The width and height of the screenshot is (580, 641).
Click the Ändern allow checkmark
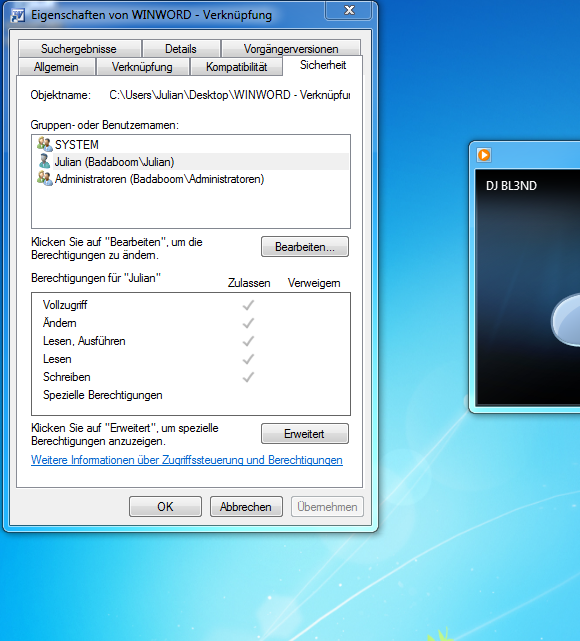tap(248, 323)
